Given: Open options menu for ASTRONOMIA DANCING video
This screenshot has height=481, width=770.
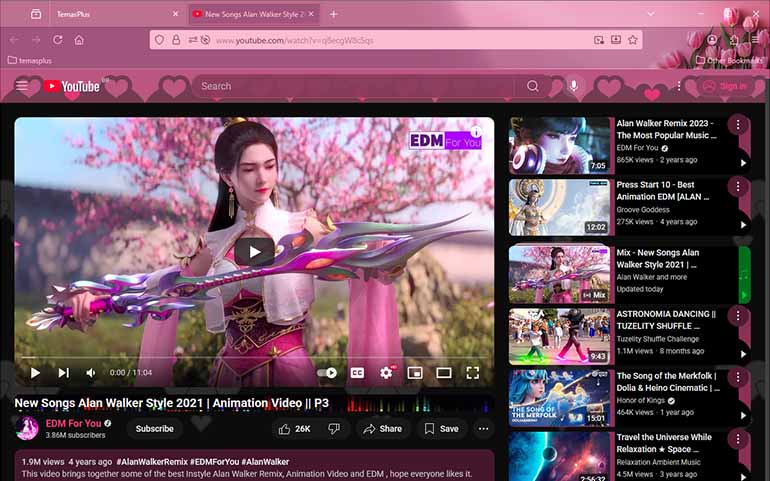Looking at the screenshot, I should pyautogui.click(x=738, y=315).
